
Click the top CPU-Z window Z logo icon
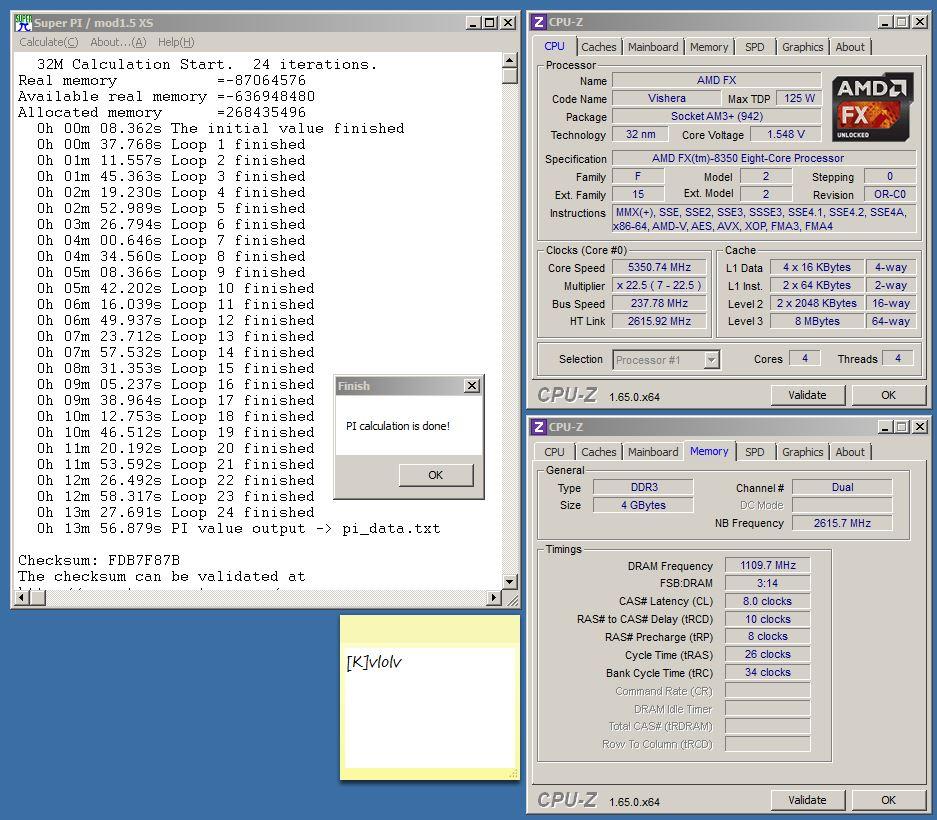(538, 22)
